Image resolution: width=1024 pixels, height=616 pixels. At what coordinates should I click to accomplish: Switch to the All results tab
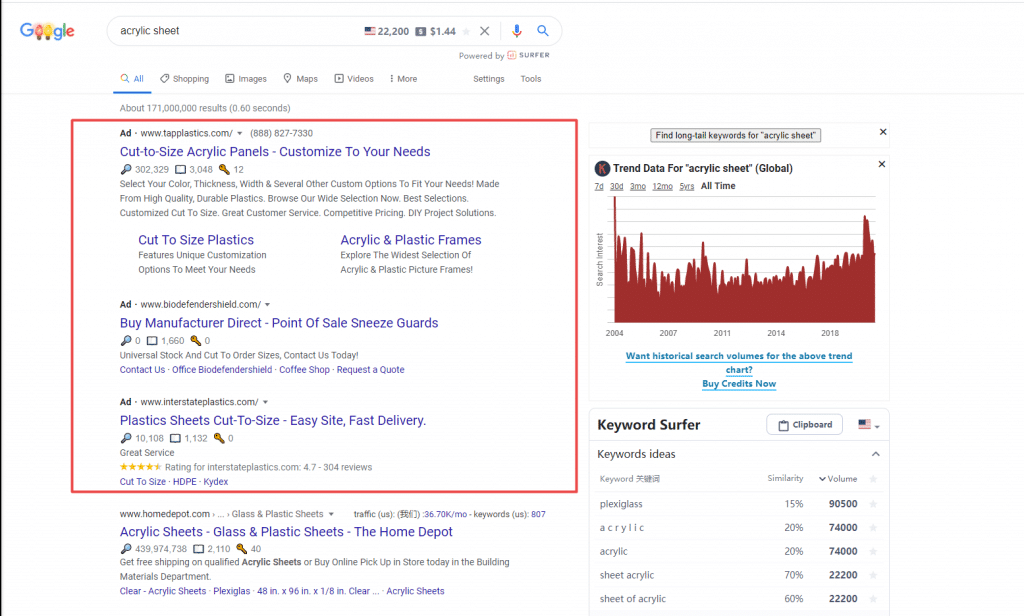132,78
